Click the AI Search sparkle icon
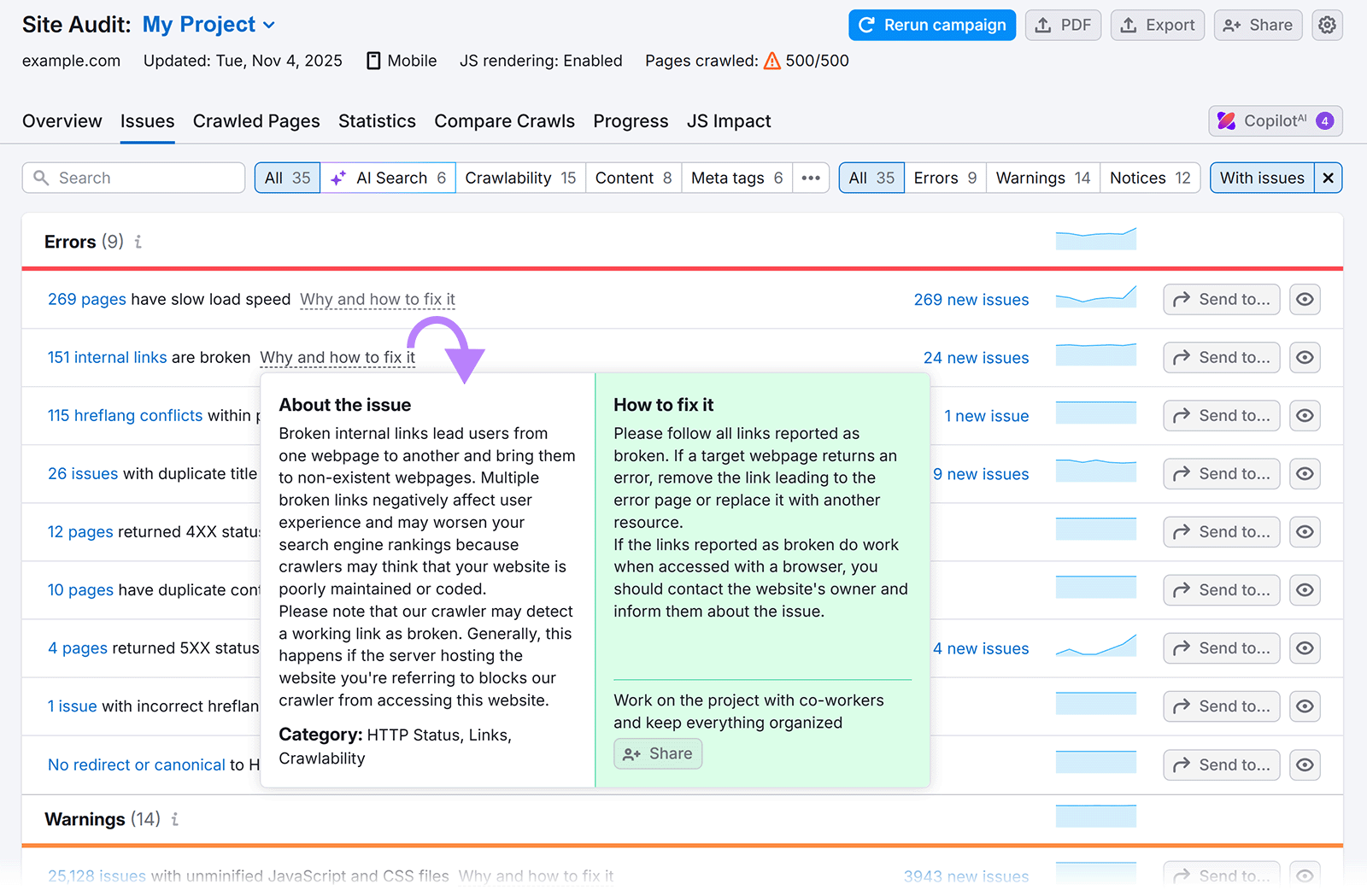Screen dimensions: 1367x896 (x=338, y=178)
